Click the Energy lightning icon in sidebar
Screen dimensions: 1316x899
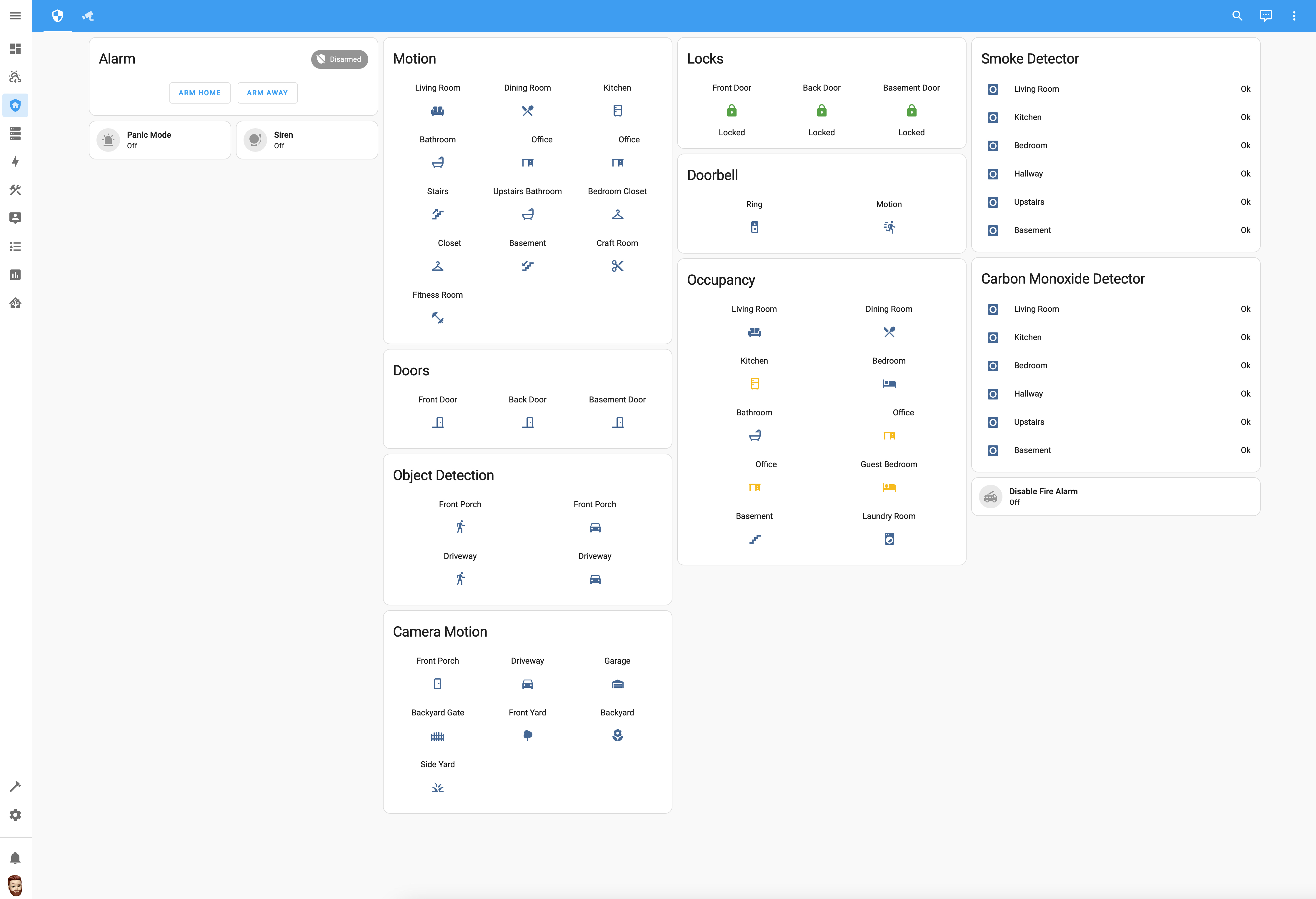(x=15, y=162)
